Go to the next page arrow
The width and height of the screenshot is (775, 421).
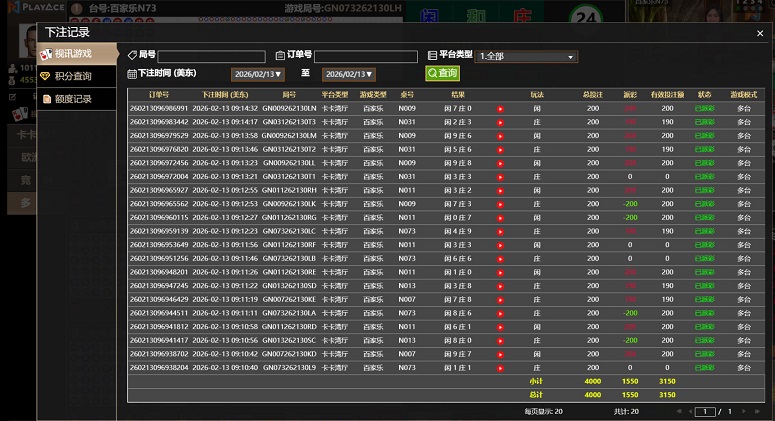click(743, 411)
